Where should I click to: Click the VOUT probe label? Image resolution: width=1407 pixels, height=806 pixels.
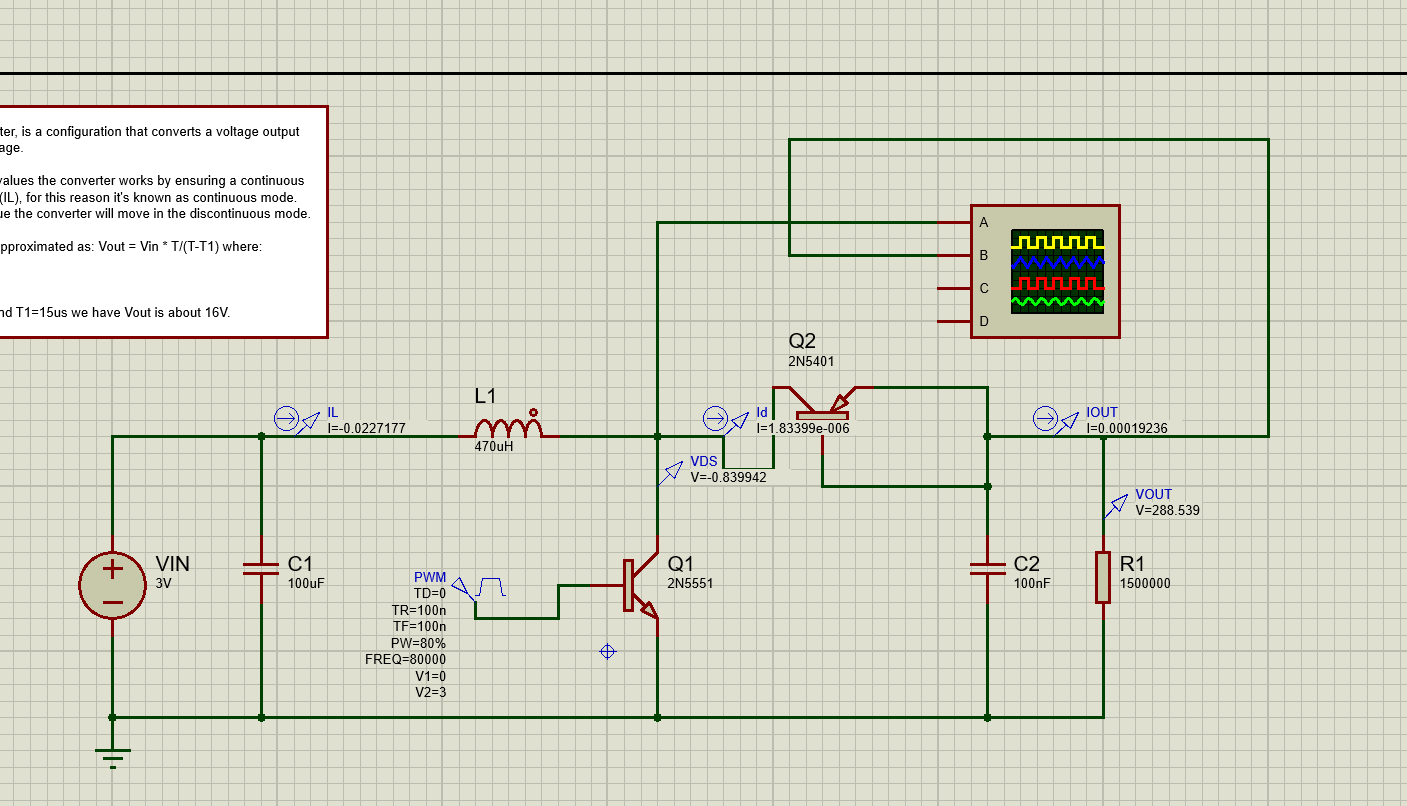point(1153,494)
